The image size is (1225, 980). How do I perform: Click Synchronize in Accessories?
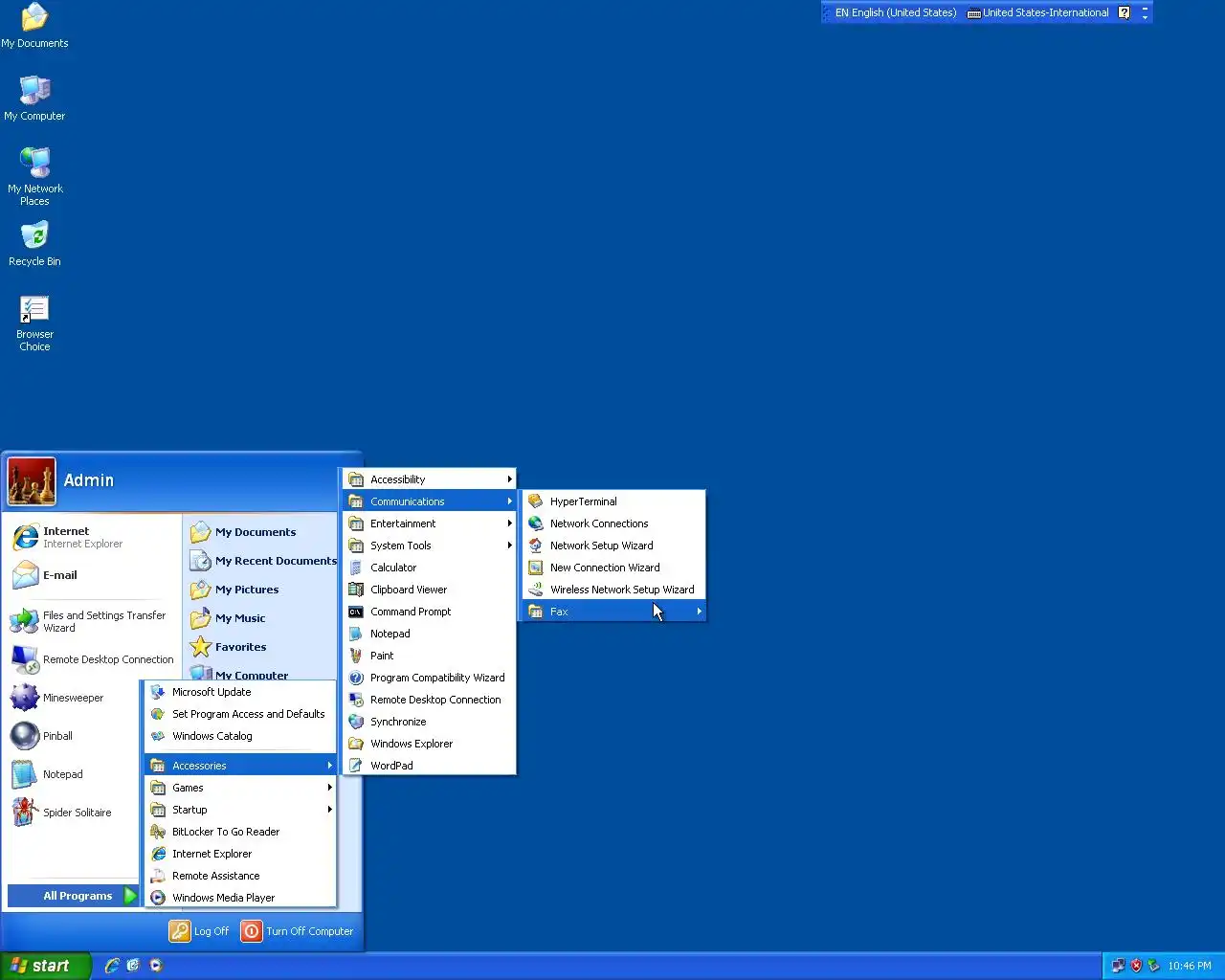point(430,722)
